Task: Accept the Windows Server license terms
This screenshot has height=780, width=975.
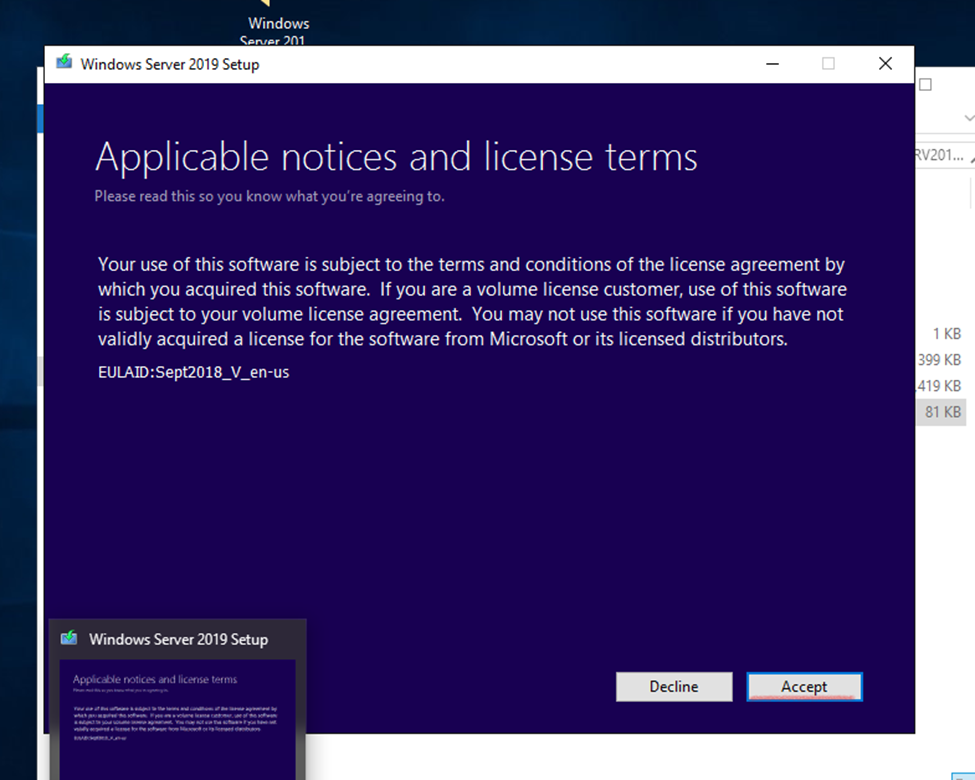Action: (804, 686)
